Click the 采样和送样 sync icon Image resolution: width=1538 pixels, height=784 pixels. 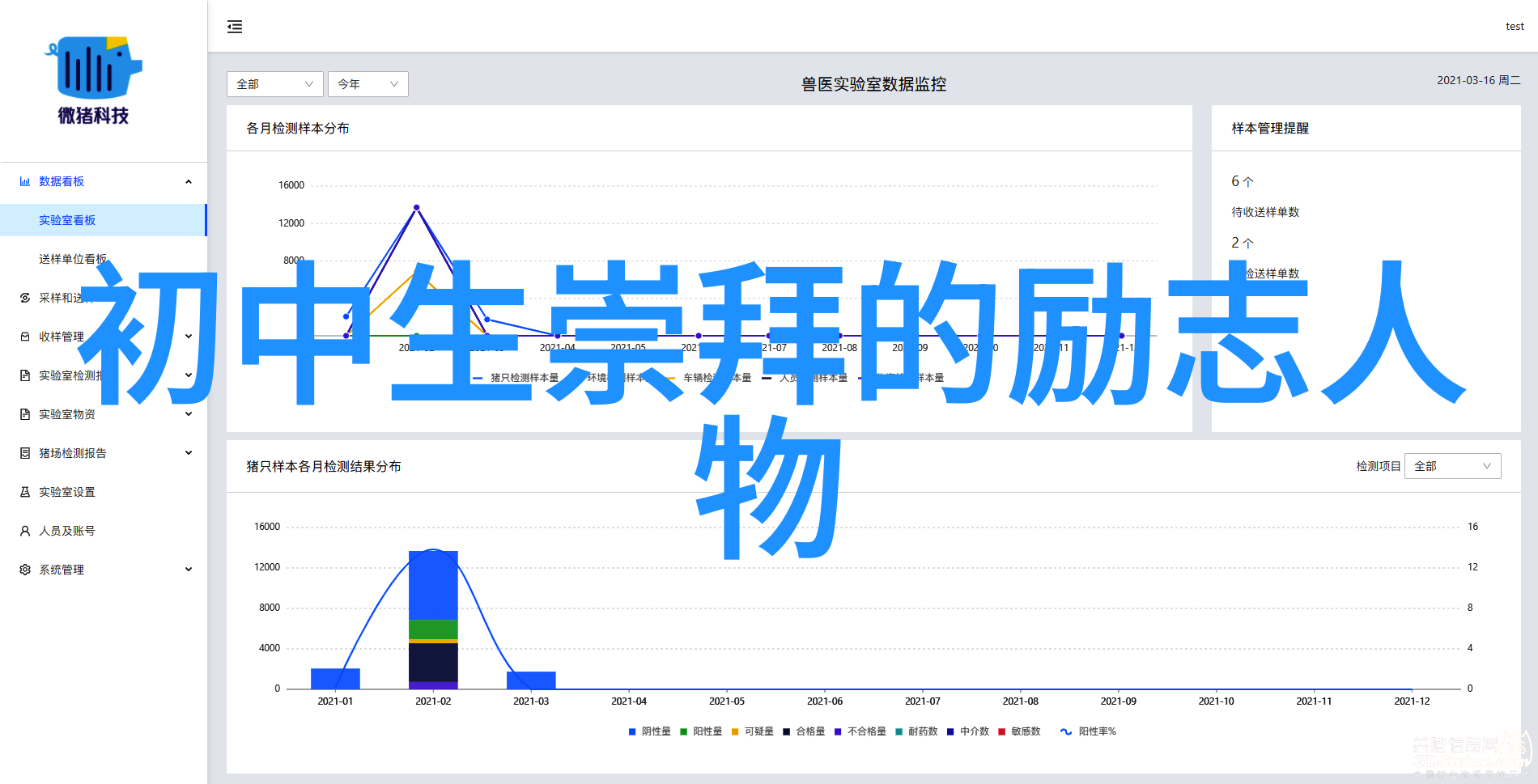25,298
